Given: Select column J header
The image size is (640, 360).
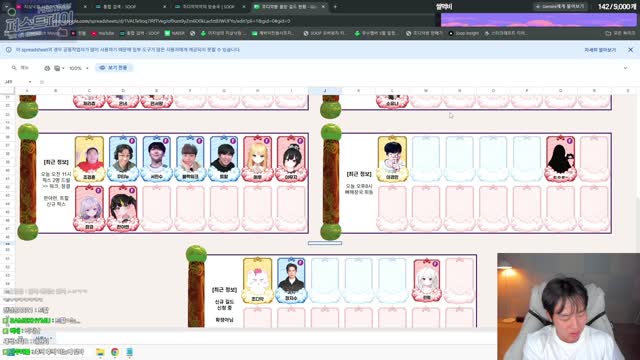Looking at the screenshot, I should coord(325,91).
